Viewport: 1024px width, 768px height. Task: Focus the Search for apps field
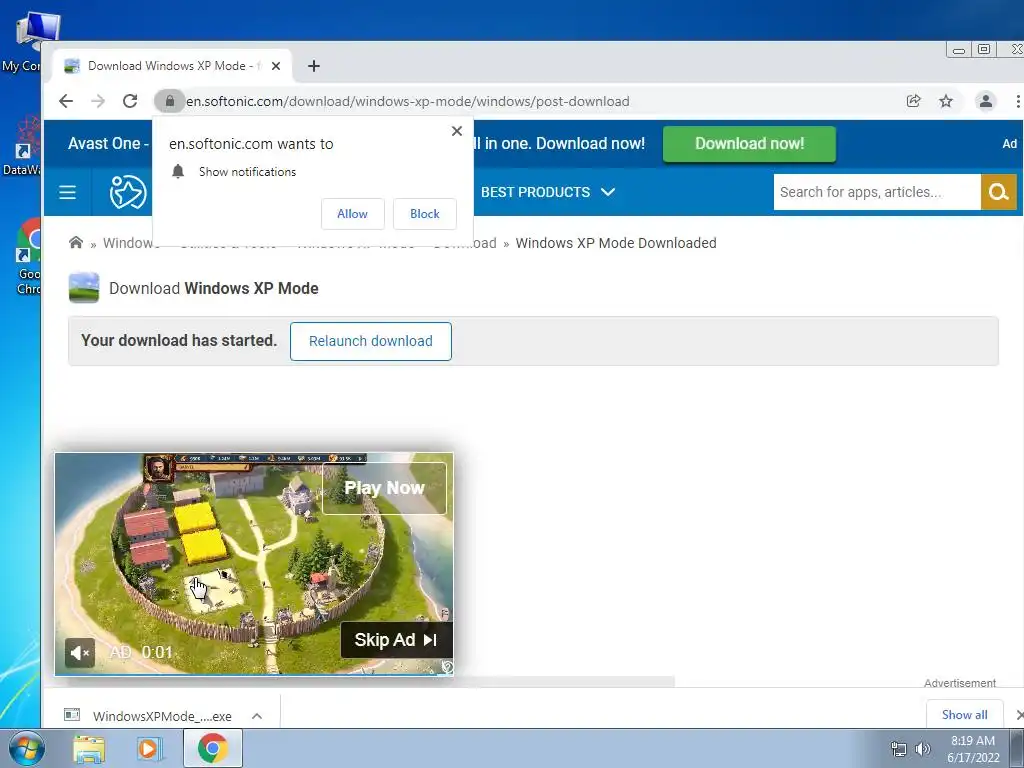coord(877,192)
